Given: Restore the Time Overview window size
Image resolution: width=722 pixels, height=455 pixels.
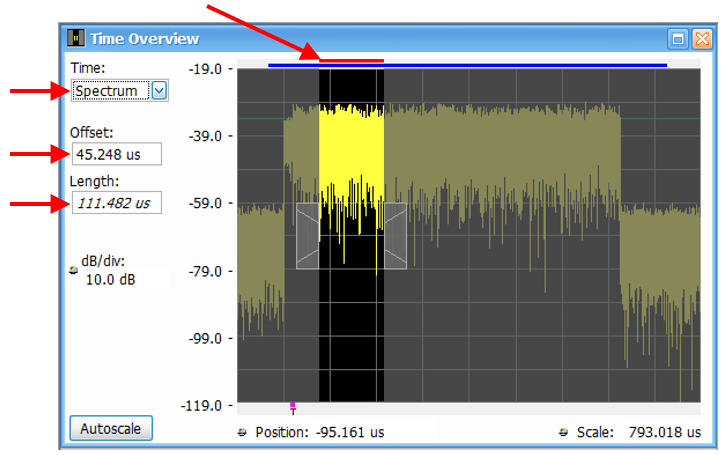Looking at the screenshot, I should click(x=678, y=39).
